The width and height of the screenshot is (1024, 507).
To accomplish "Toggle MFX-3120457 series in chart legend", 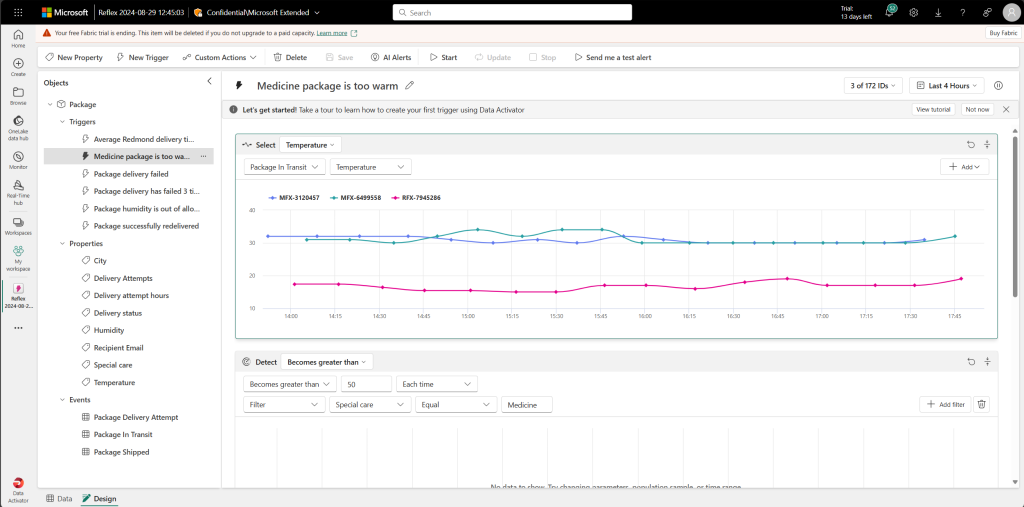I will (x=293, y=197).
